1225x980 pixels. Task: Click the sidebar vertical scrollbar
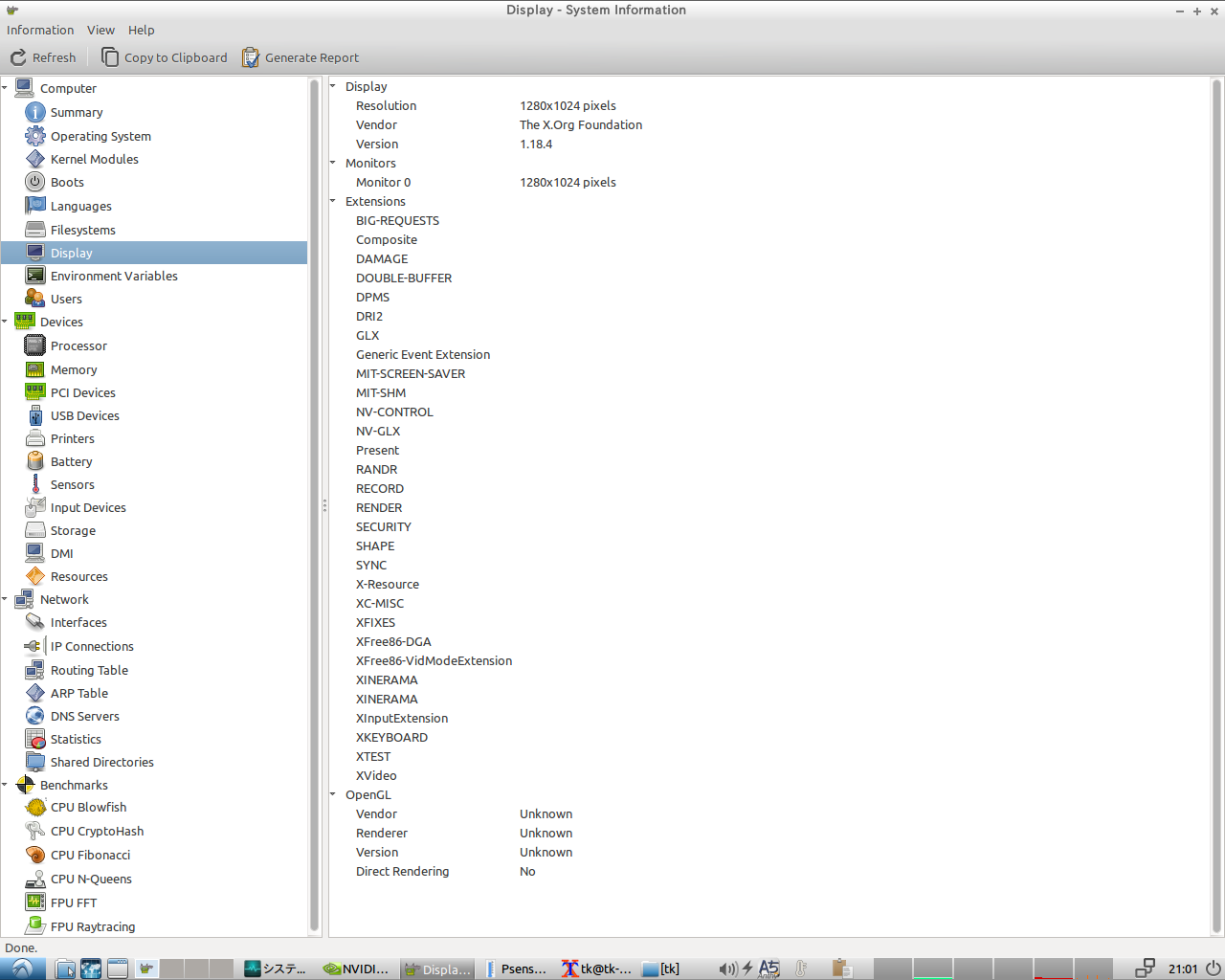[x=314, y=505]
